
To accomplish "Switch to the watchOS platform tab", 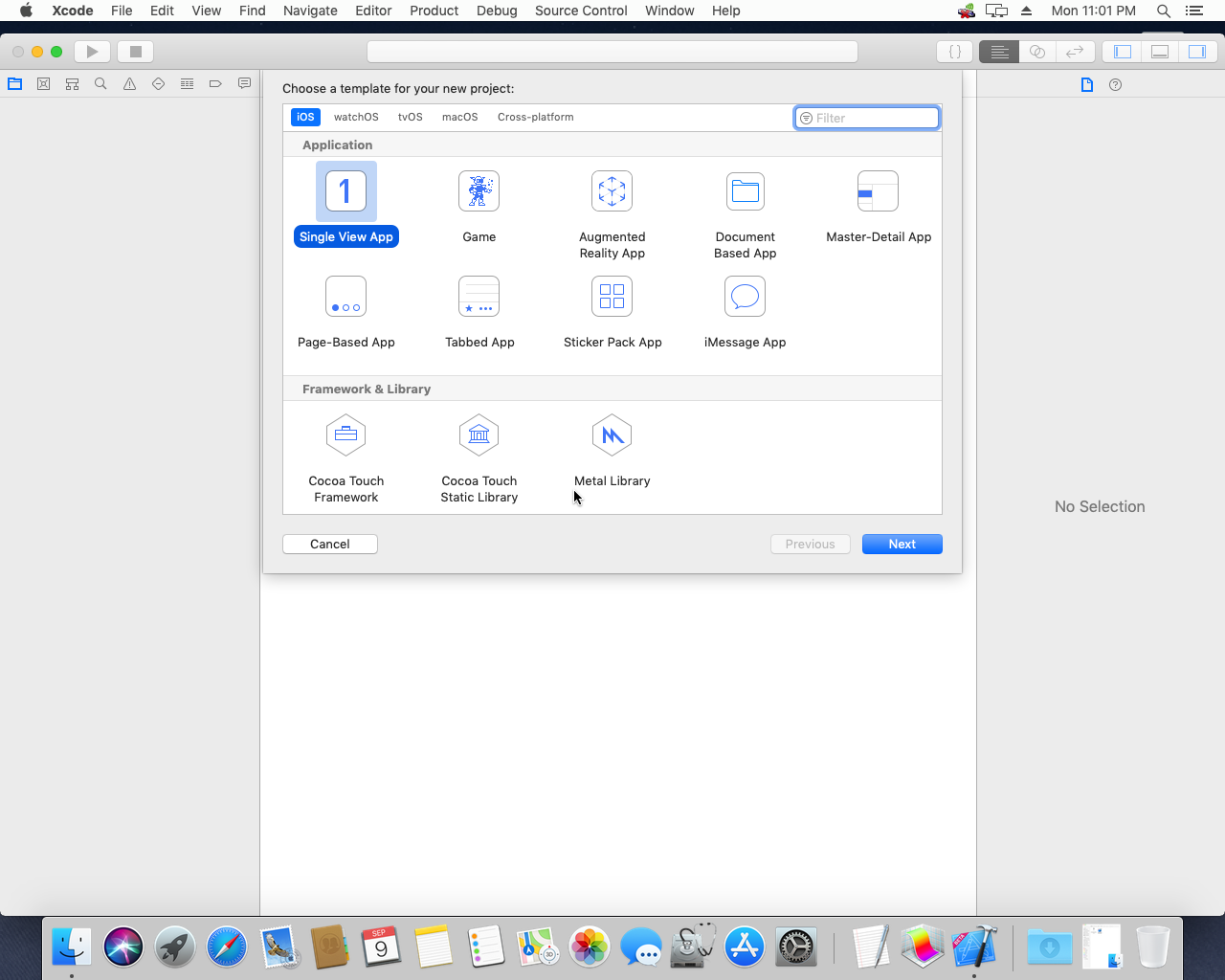I will pyautogui.click(x=356, y=117).
